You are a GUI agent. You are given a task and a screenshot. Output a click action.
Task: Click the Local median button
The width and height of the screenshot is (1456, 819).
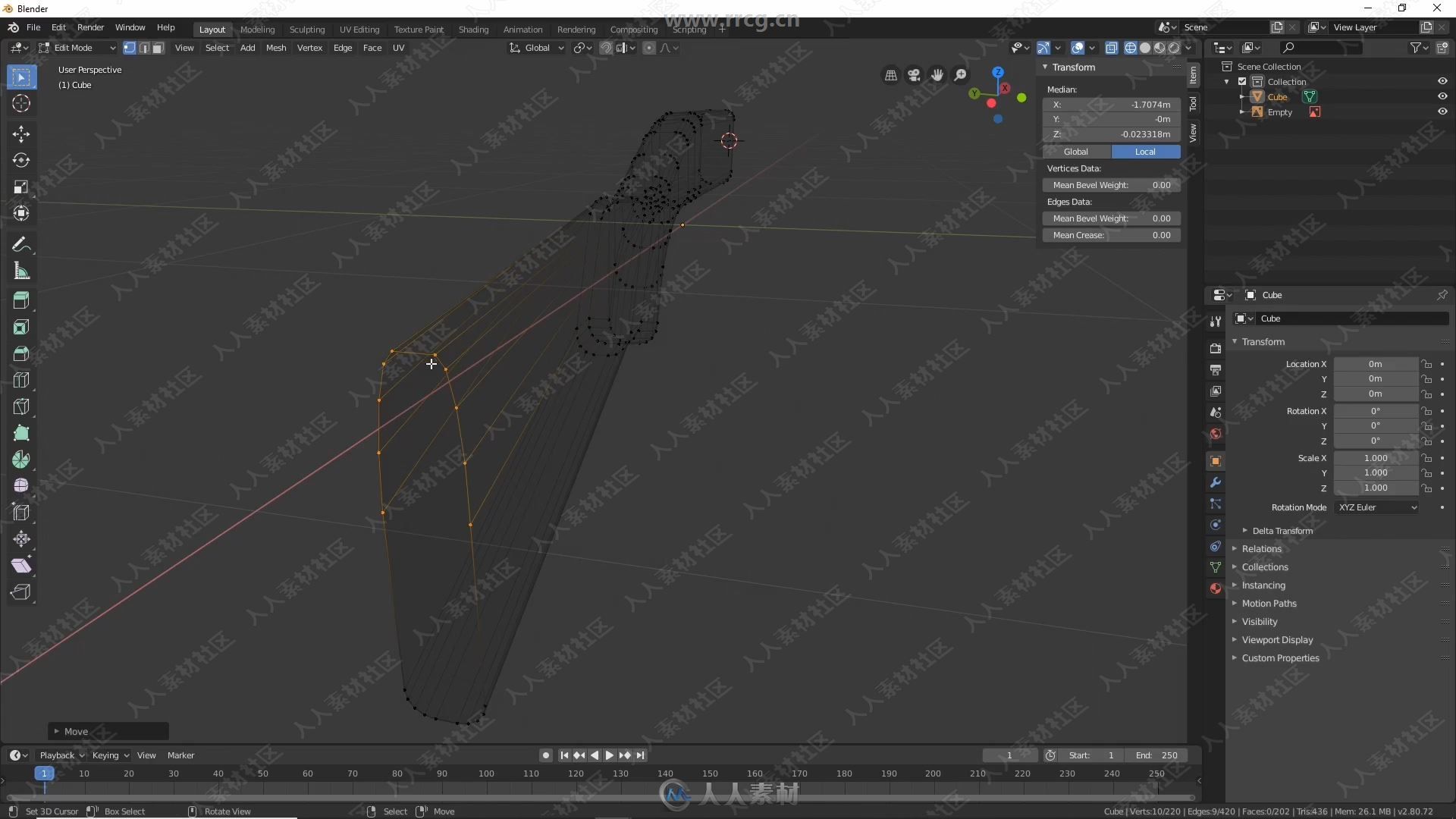[1145, 152]
